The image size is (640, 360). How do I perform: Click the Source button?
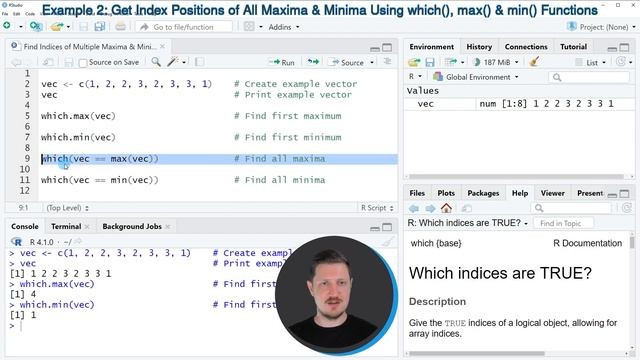click(347, 62)
